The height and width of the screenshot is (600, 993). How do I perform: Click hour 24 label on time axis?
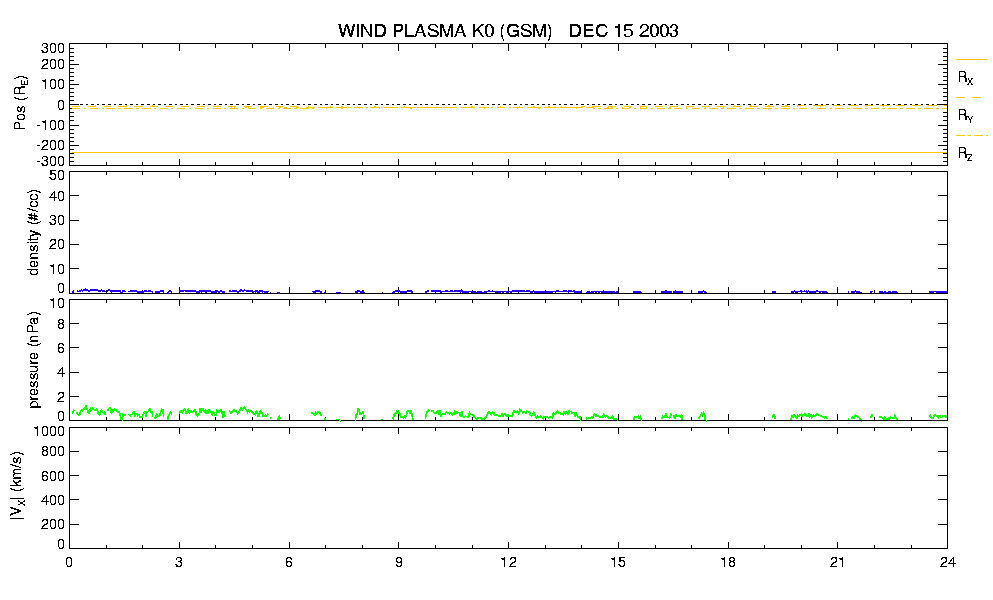pyautogui.click(x=947, y=562)
